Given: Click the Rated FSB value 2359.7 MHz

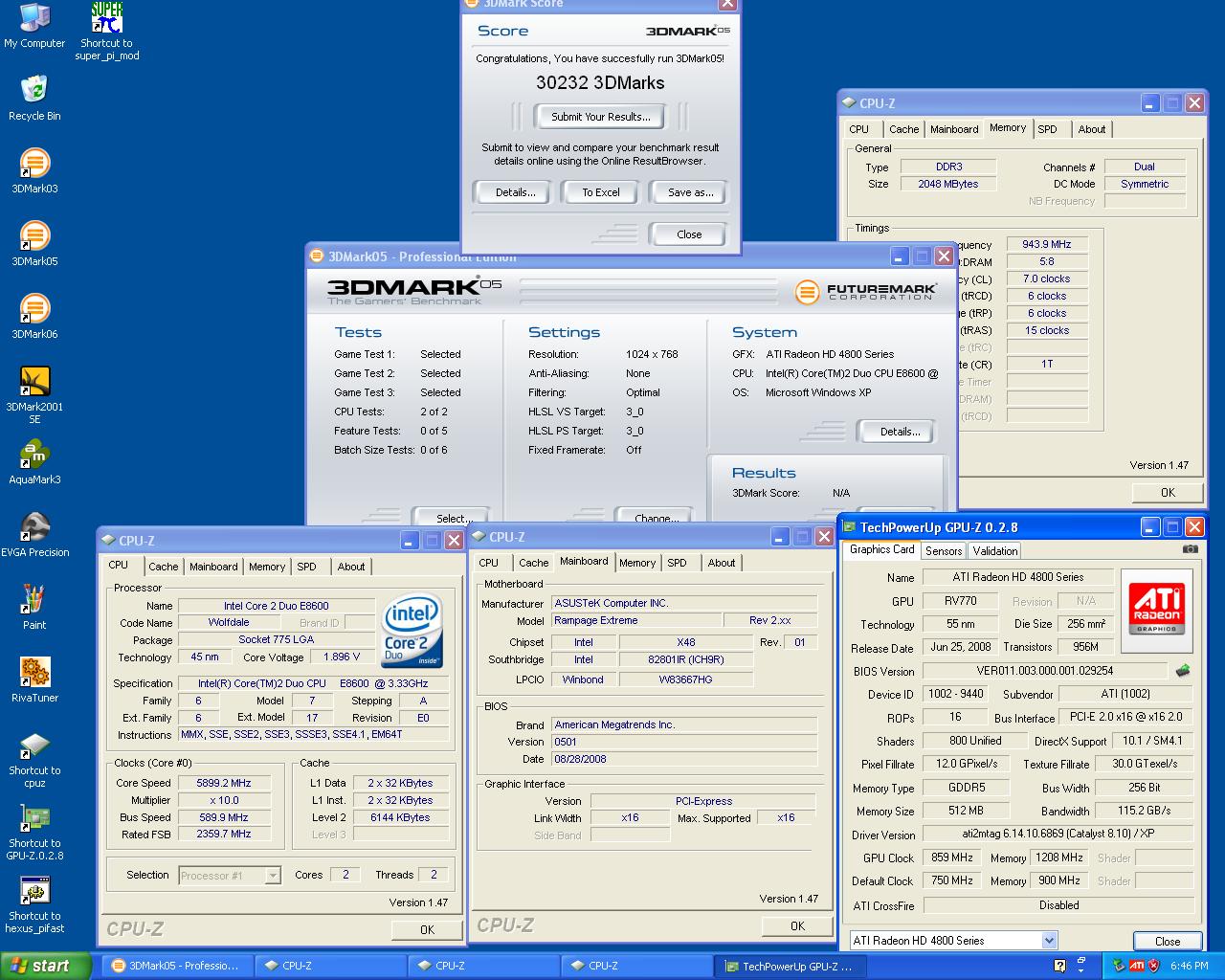Looking at the screenshot, I should tap(224, 834).
